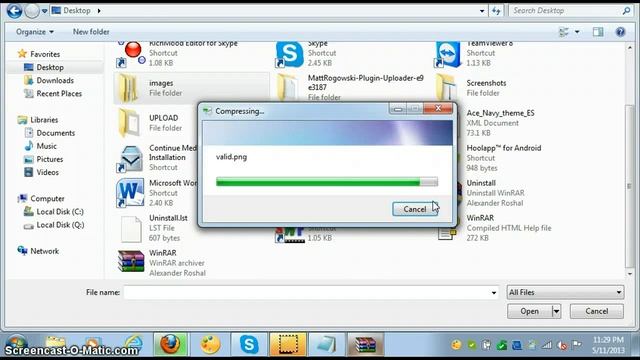Expand the Open button split arrow
This screenshot has width=640, height=360.
[x=556, y=311]
